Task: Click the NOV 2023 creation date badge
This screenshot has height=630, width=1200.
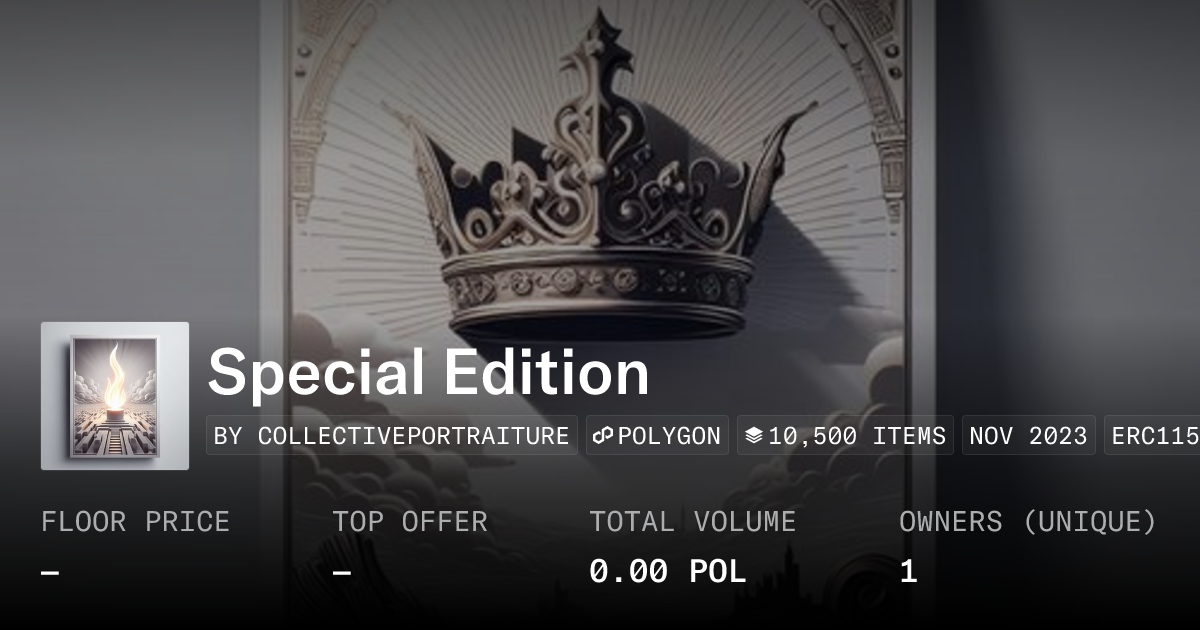Action: 1028,436
